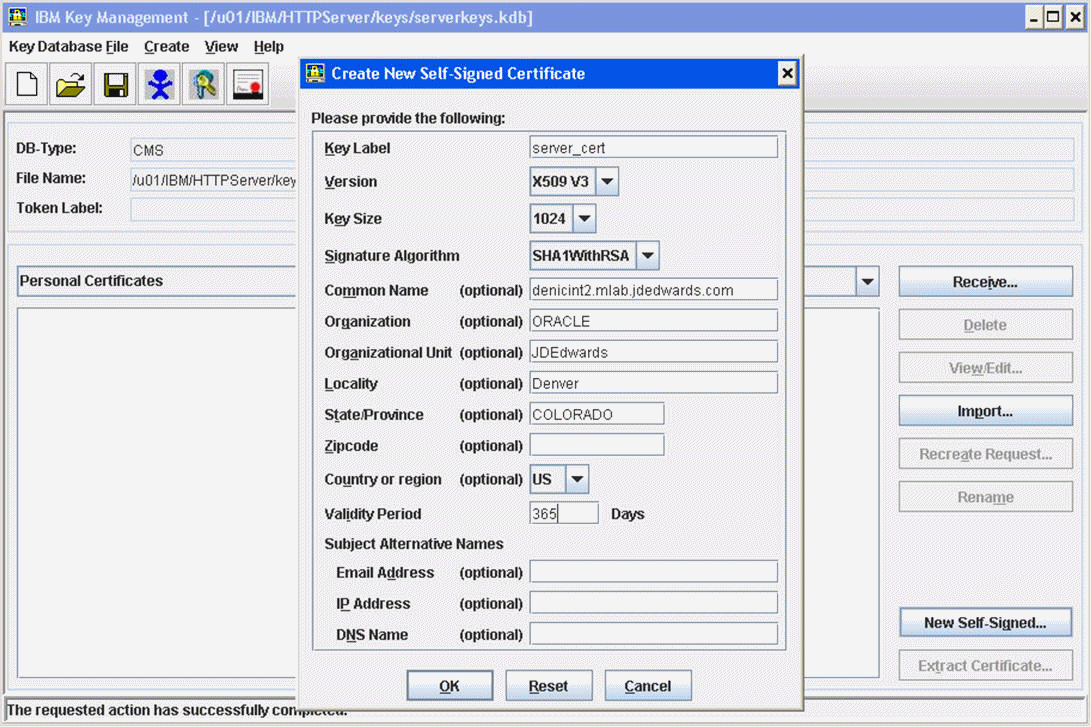This screenshot has height=727, width=1091.
Task: Click the Extract Certificate... button
Action: [985, 666]
